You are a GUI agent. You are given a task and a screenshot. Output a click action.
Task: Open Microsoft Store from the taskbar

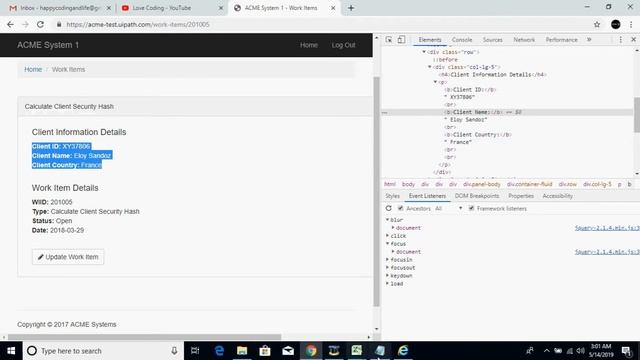tap(265, 351)
